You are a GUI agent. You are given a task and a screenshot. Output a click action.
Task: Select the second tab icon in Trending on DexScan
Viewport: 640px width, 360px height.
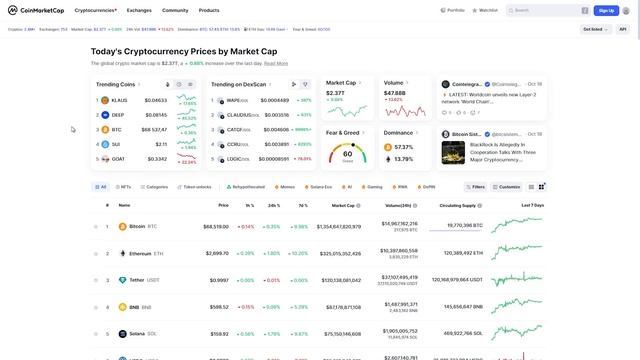coord(305,84)
